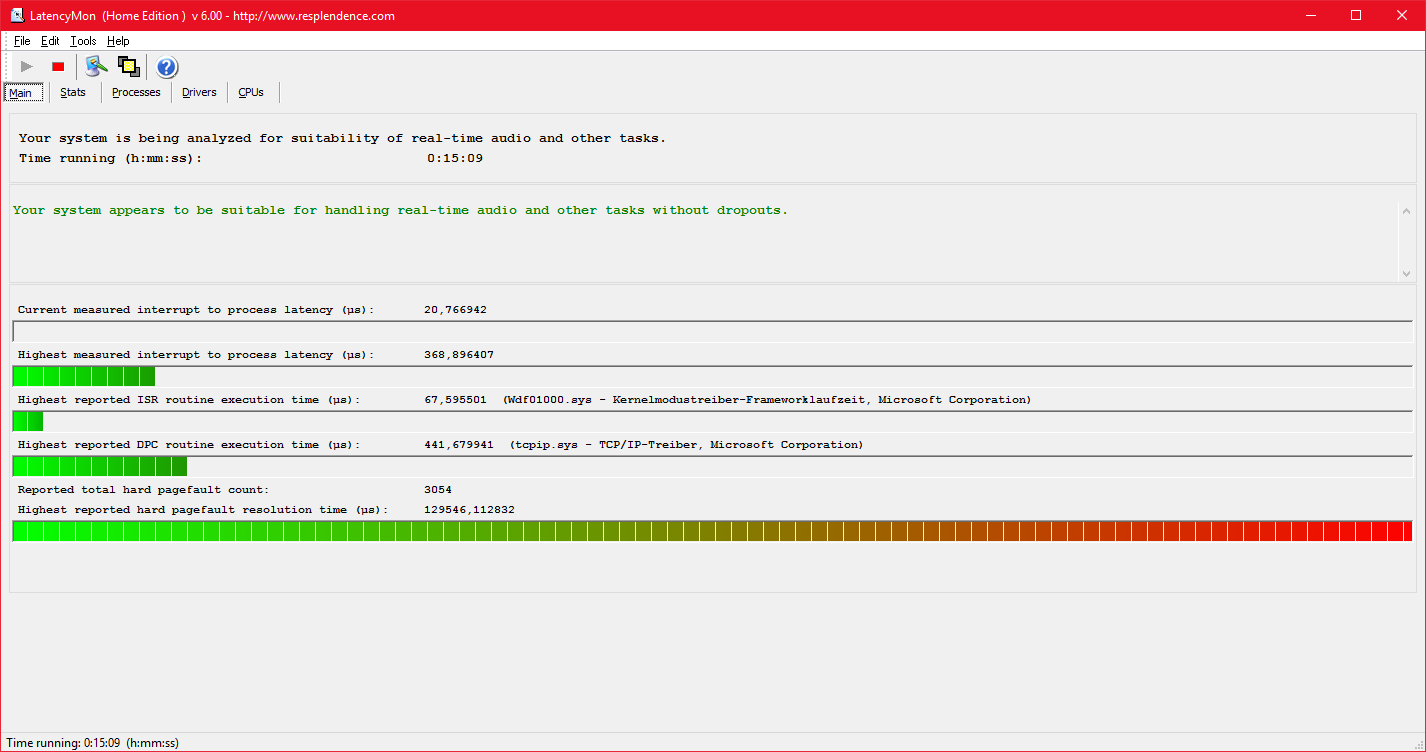Click the hard pagefault resolution time bar

pos(712,531)
